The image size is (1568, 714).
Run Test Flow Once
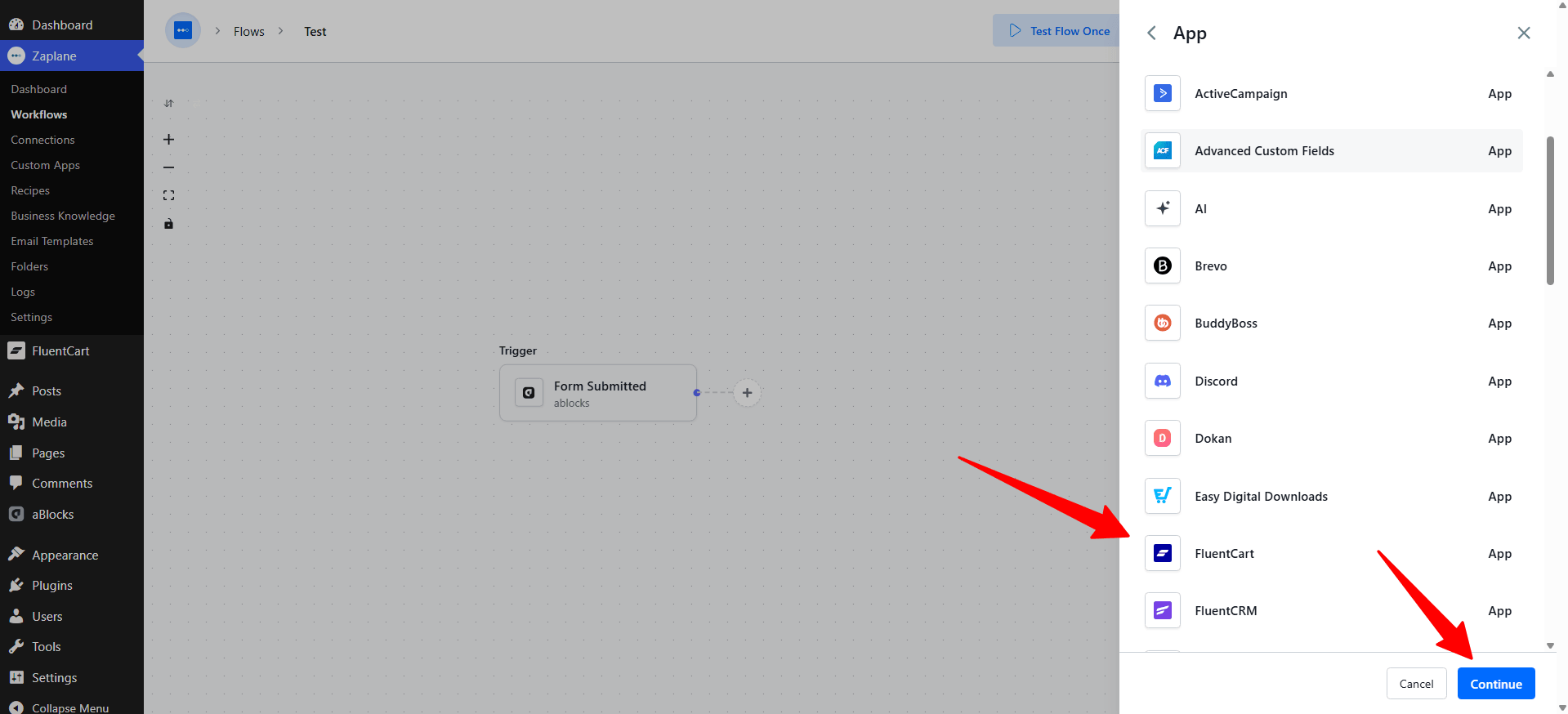[1058, 31]
